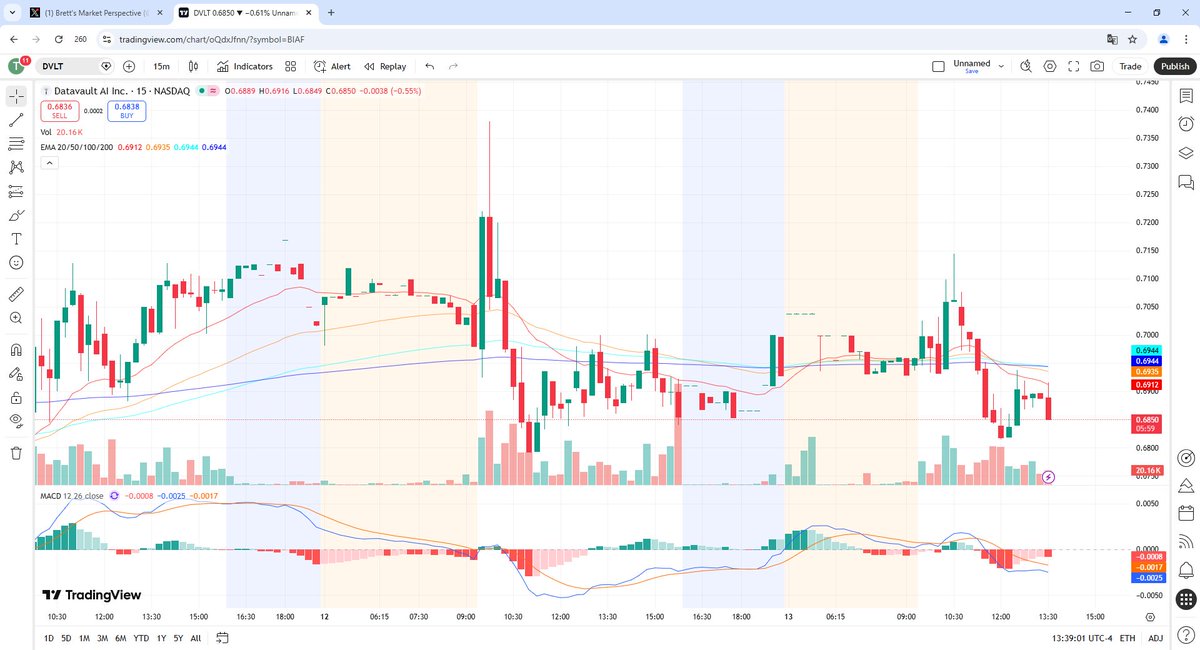The height and width of the screenshot is (650, 1200).
Task: Click the trash remove objects icon
Action: 16,453
